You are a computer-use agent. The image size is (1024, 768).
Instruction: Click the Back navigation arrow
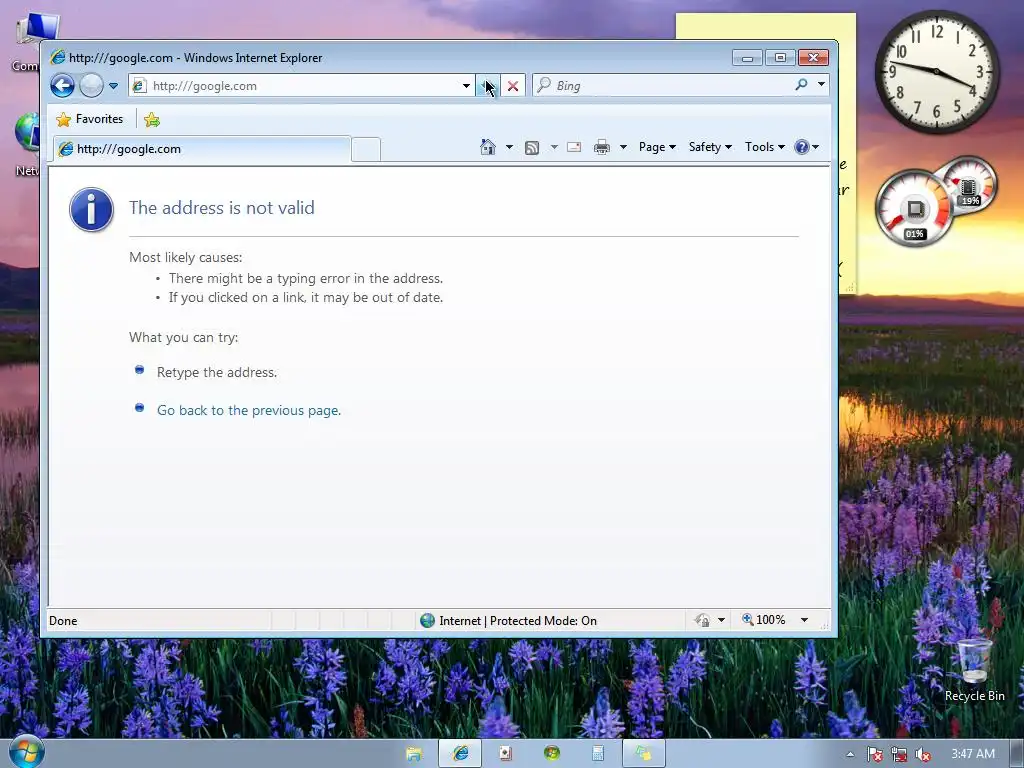[63, 86]
